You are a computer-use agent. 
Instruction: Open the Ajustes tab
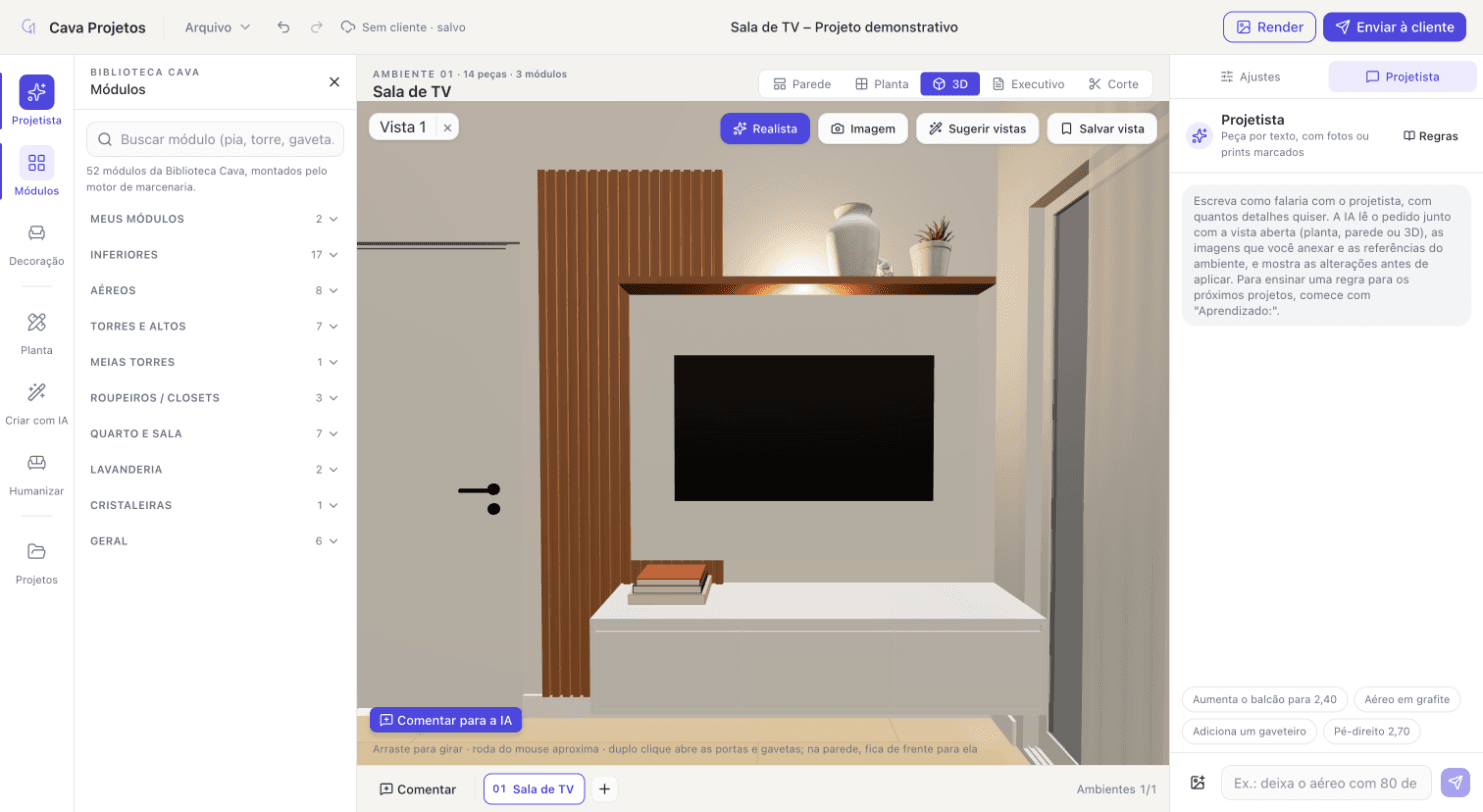[x=1250, y=77]
